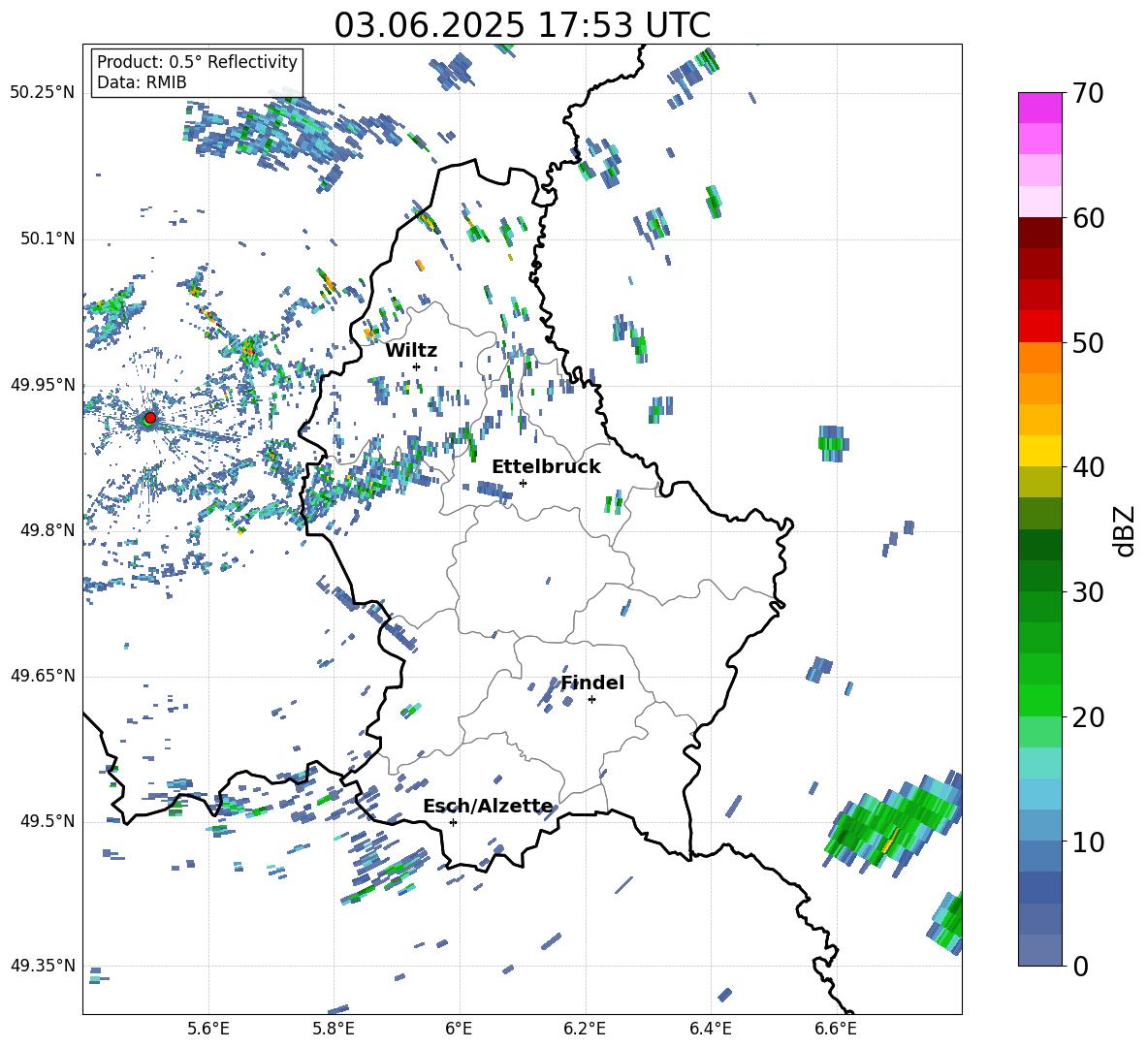Click the cross marker below Ettelbruck

pos(523,483)
